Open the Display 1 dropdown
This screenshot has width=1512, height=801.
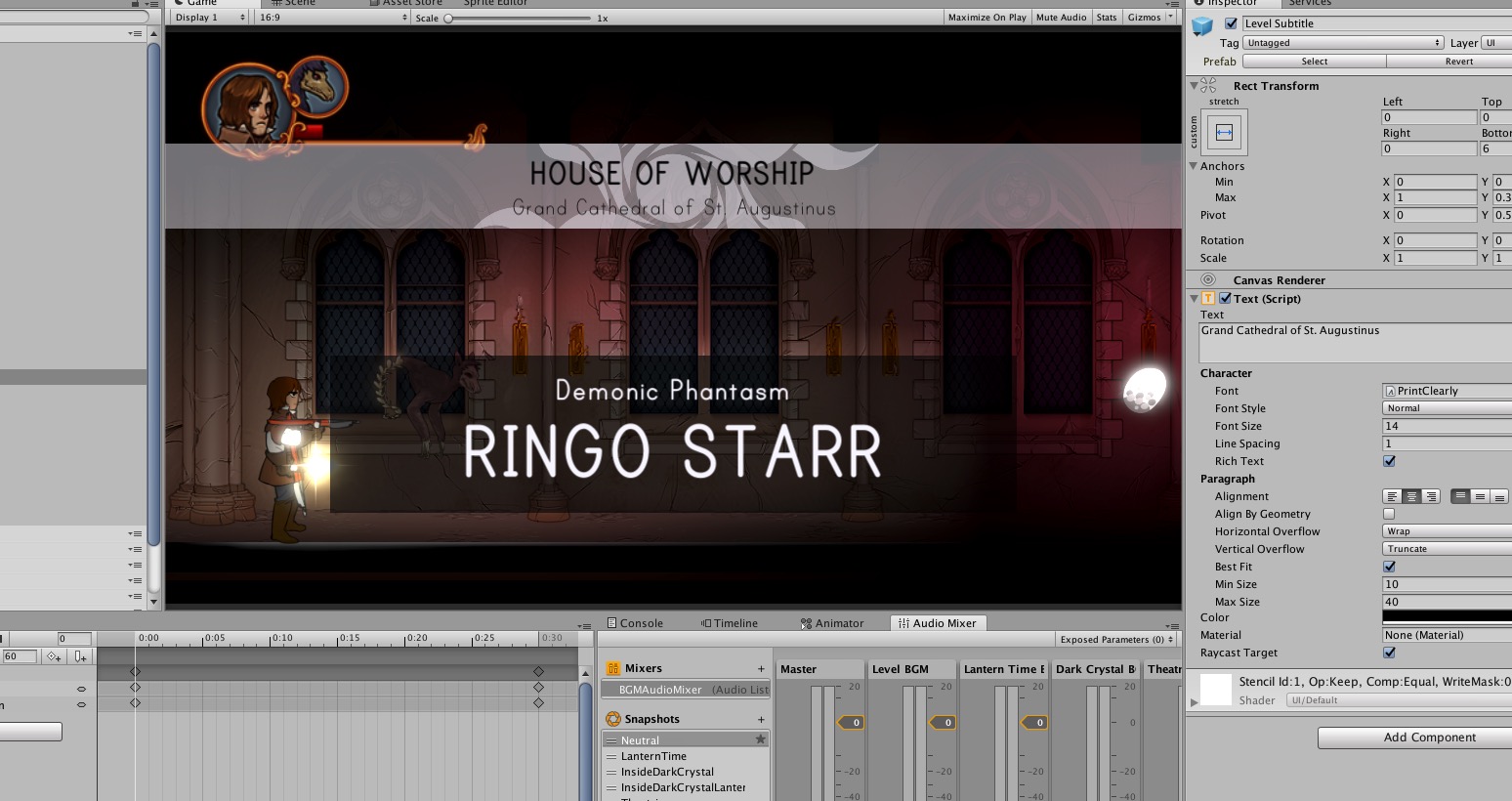coord(210,18)
